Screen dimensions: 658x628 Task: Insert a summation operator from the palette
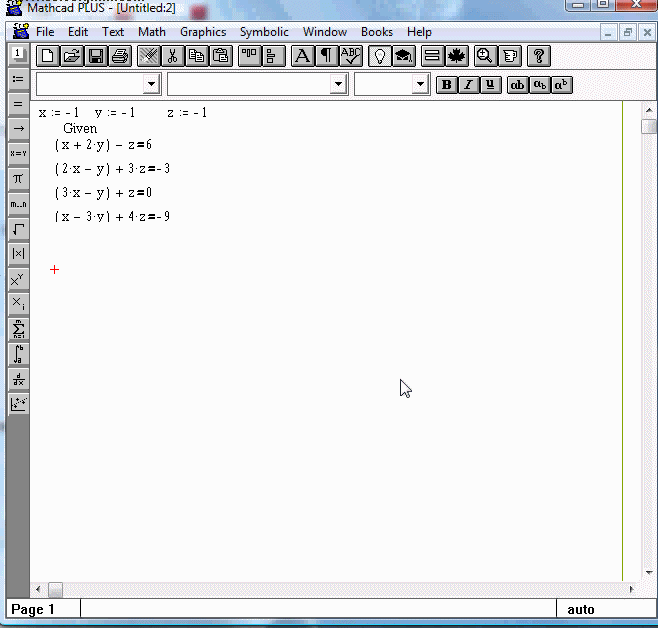(x=18, y=329)
